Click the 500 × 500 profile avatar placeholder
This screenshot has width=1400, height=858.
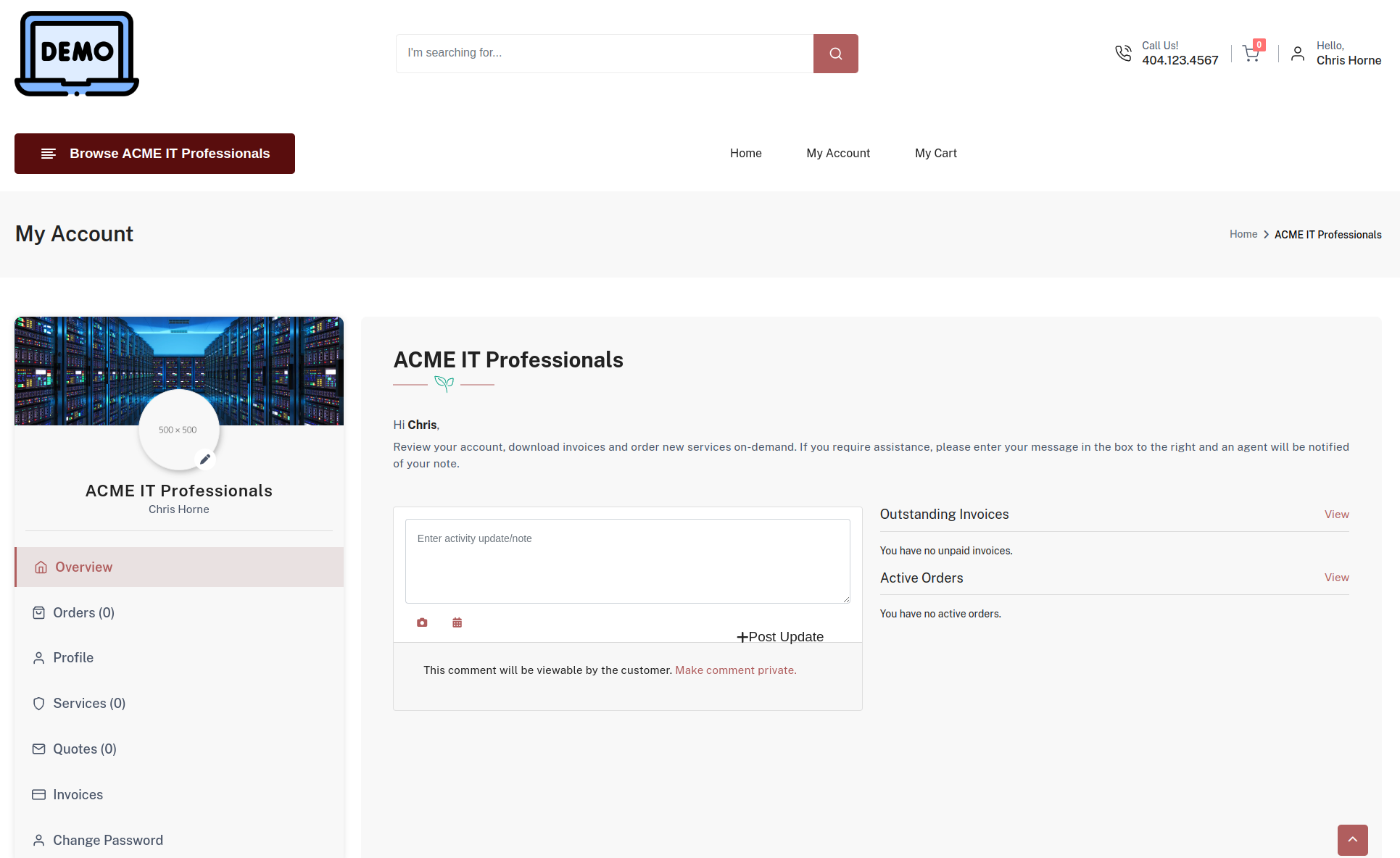pyautogui.click(x=178, y=430)
